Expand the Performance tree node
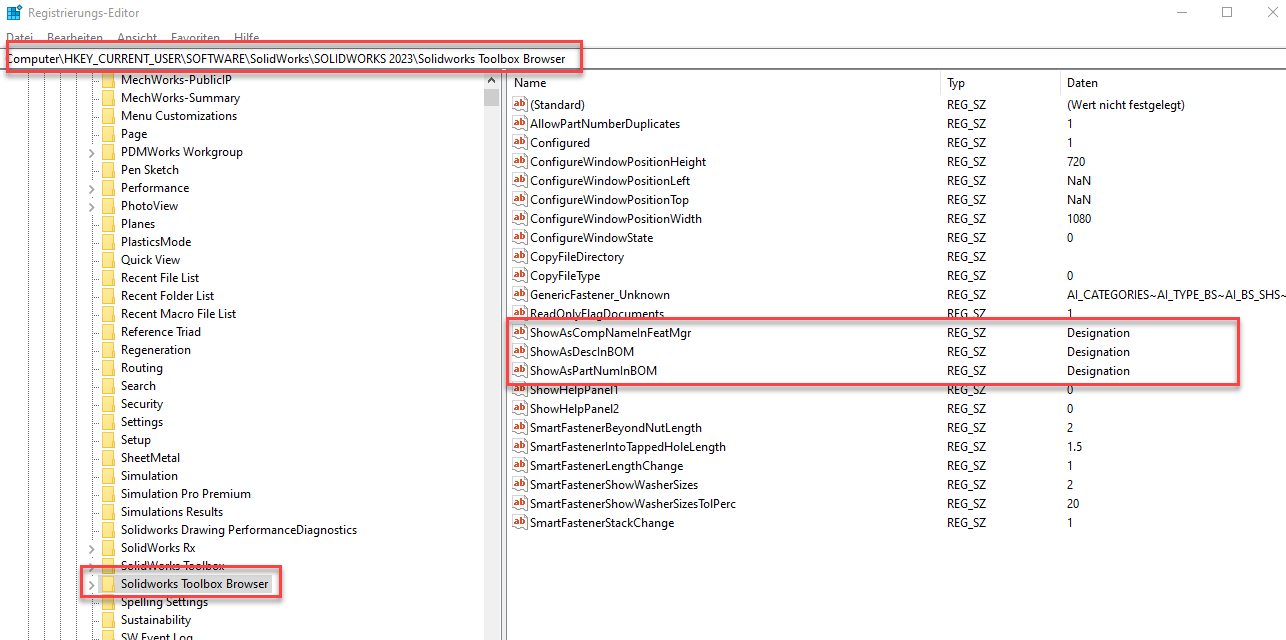Image resolution: width=1286 pixels, height=640 pixels. coord(92,188)
